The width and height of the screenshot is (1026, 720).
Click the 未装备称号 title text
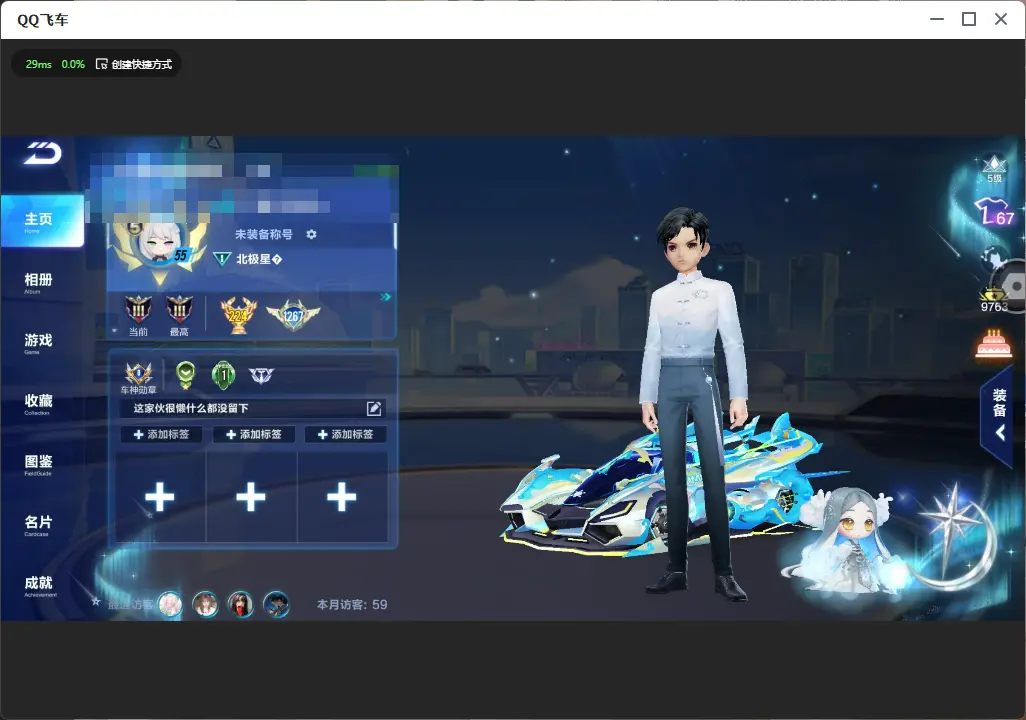click(x=264, y=234)
